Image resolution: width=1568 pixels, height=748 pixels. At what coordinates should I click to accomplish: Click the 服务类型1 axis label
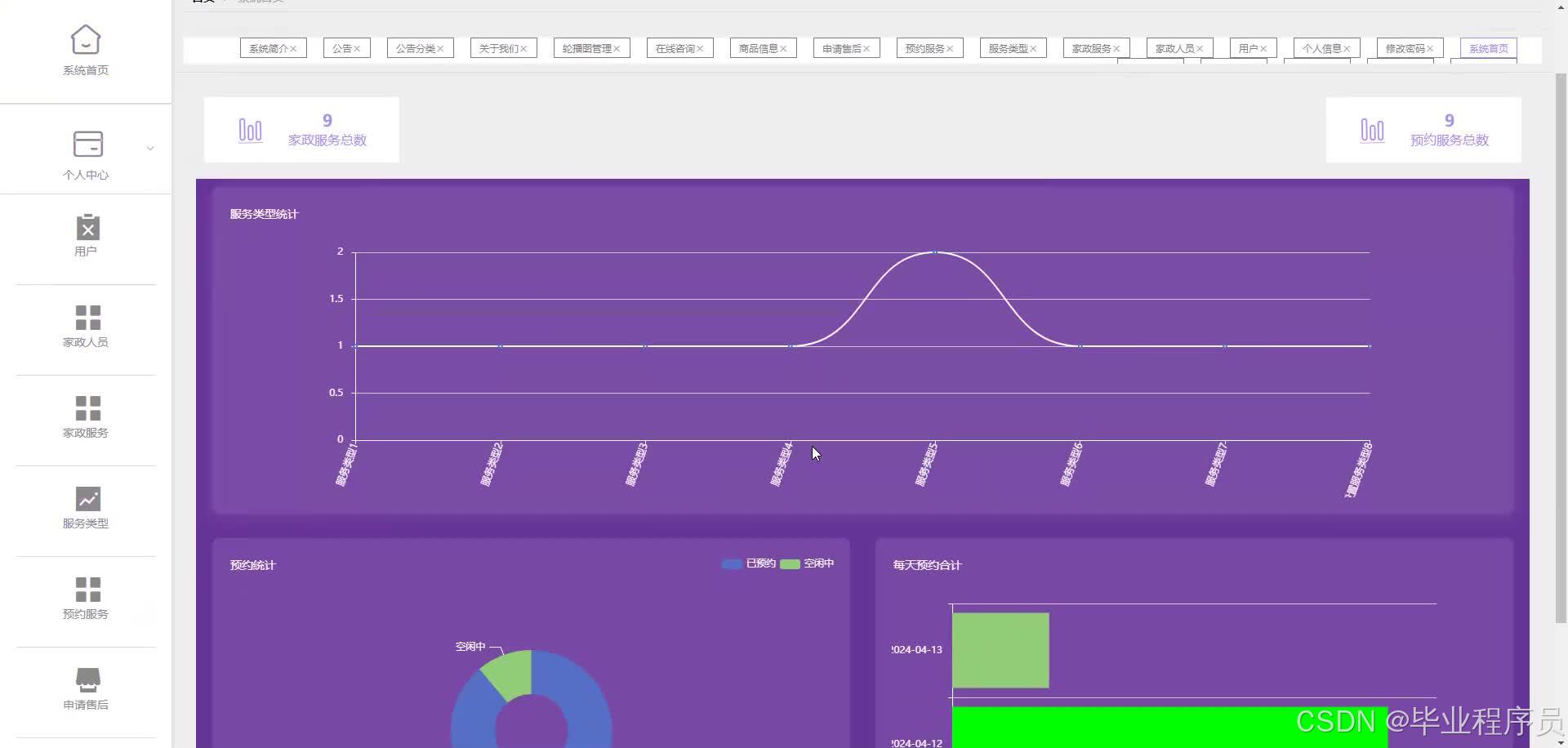[346, 465]
